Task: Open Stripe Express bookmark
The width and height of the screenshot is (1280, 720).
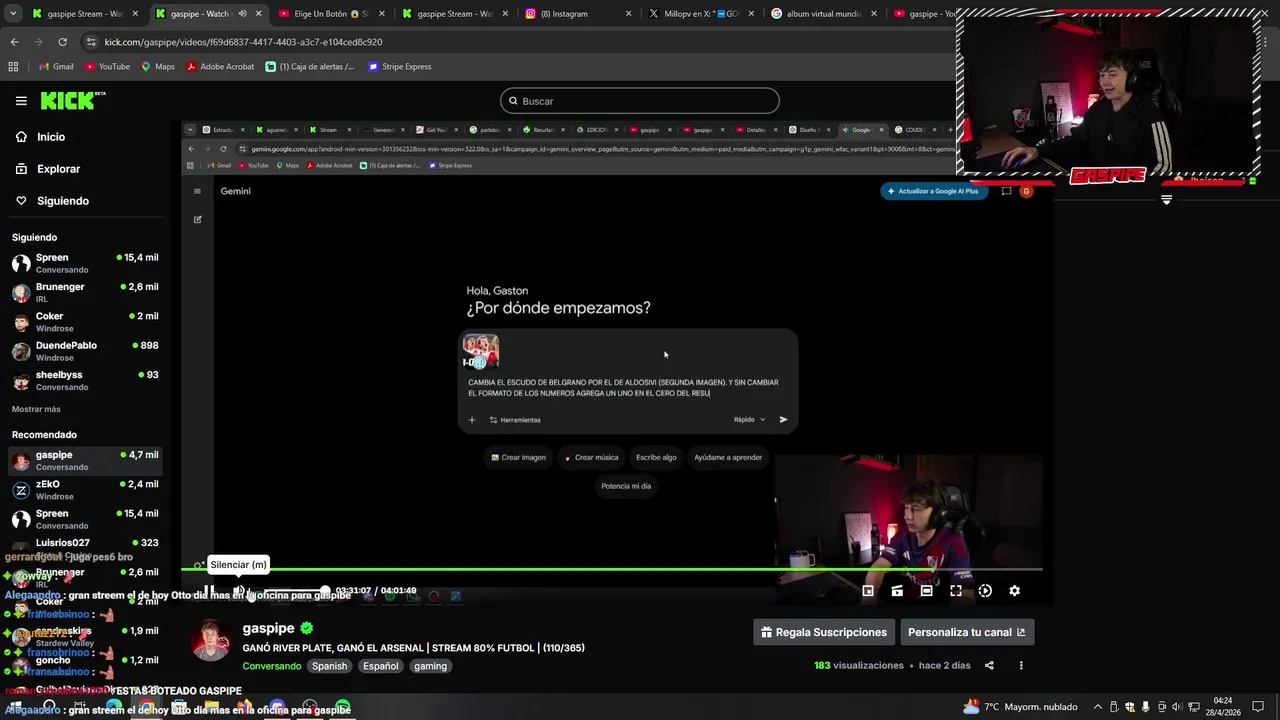Action: coord(400,67)
